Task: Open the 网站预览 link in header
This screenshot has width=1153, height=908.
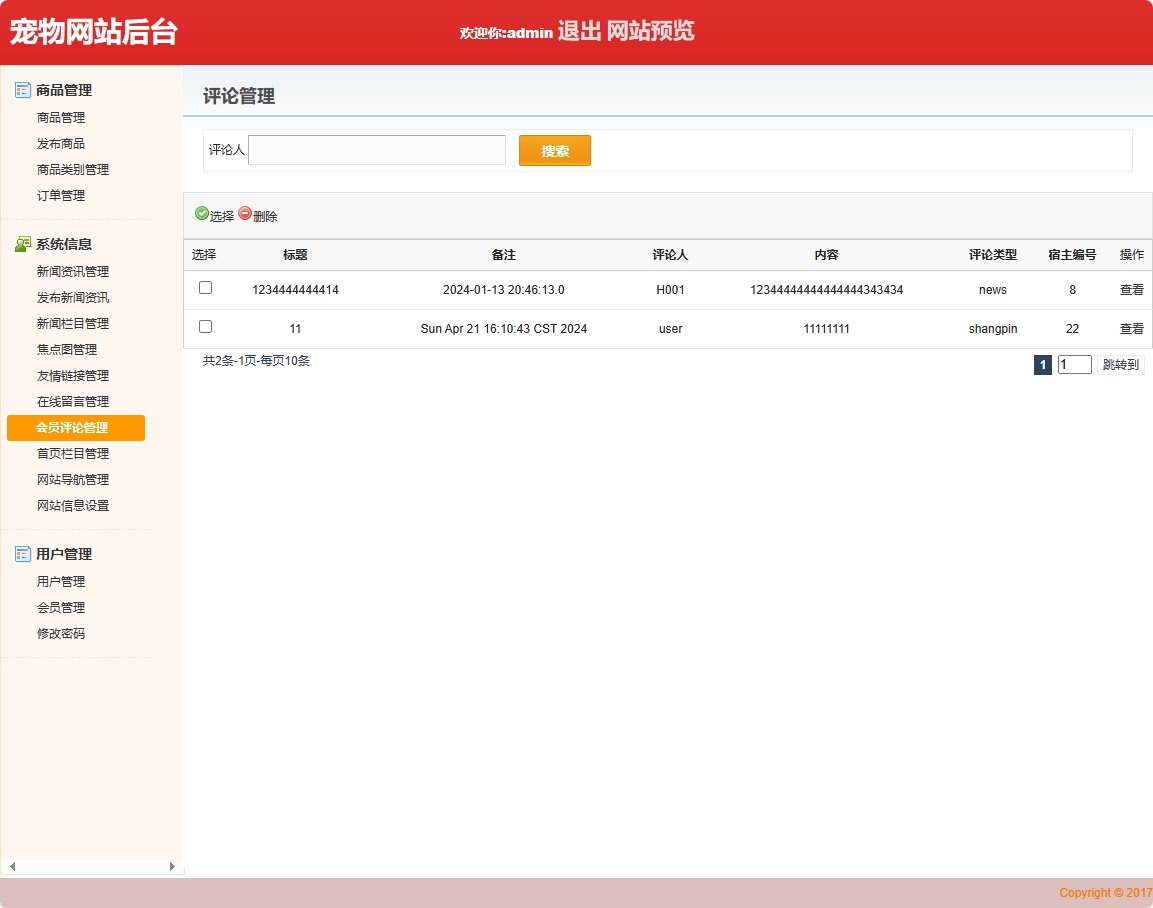Action: [x=650, y=31]
